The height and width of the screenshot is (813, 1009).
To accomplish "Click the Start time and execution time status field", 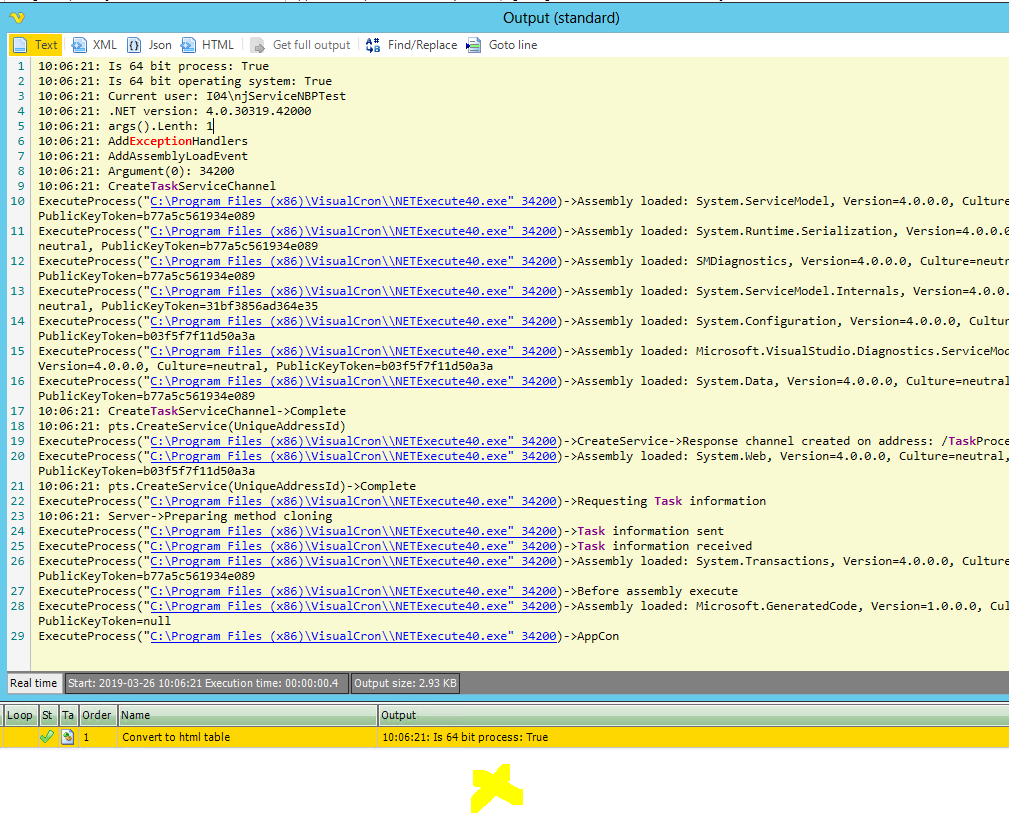I will (206, 684).
